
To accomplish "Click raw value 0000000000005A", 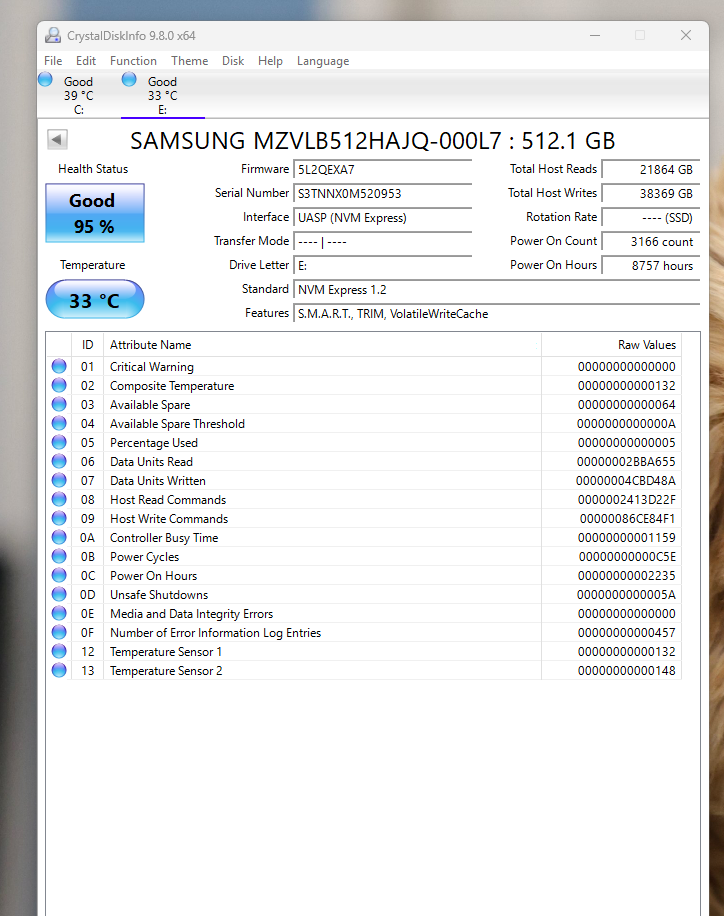I will [x=626, y=594].
